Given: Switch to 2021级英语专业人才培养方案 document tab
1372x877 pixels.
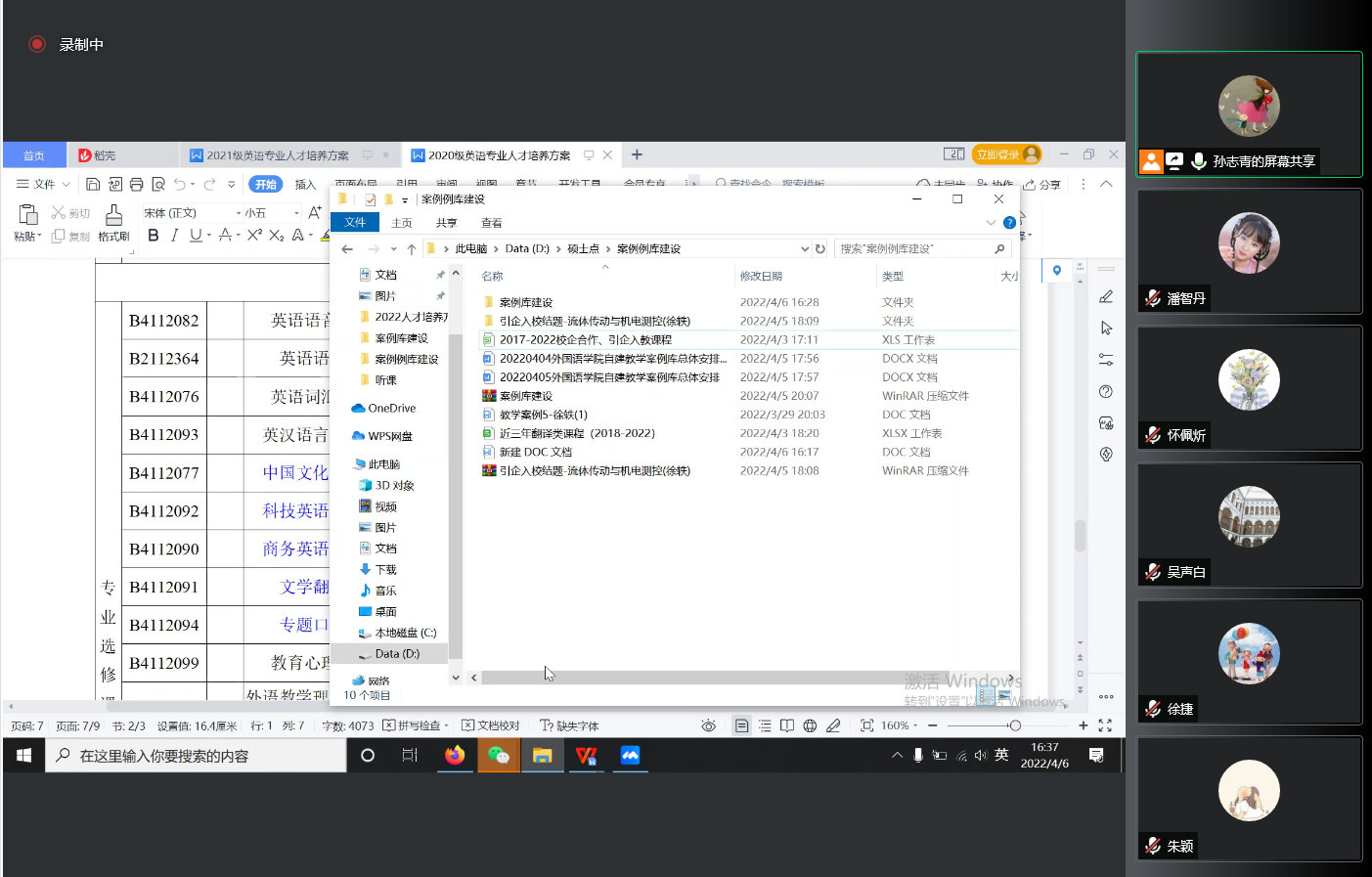Looking at the screenshot, I should click(277, 155).
